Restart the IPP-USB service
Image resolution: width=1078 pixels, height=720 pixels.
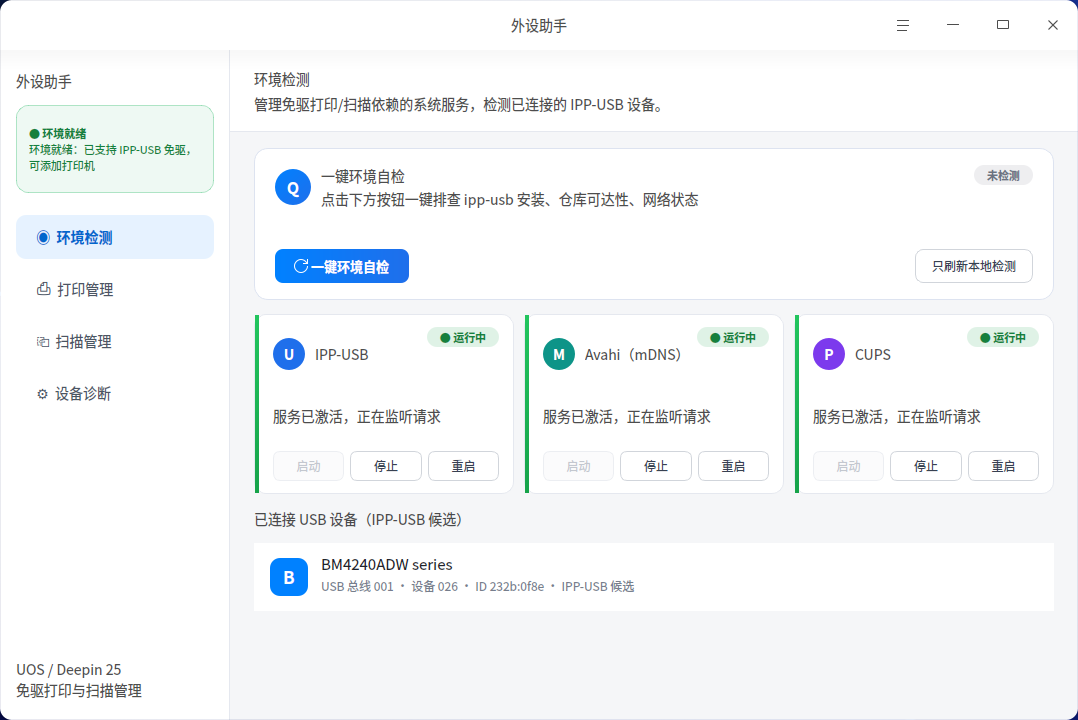coord(463,466)
